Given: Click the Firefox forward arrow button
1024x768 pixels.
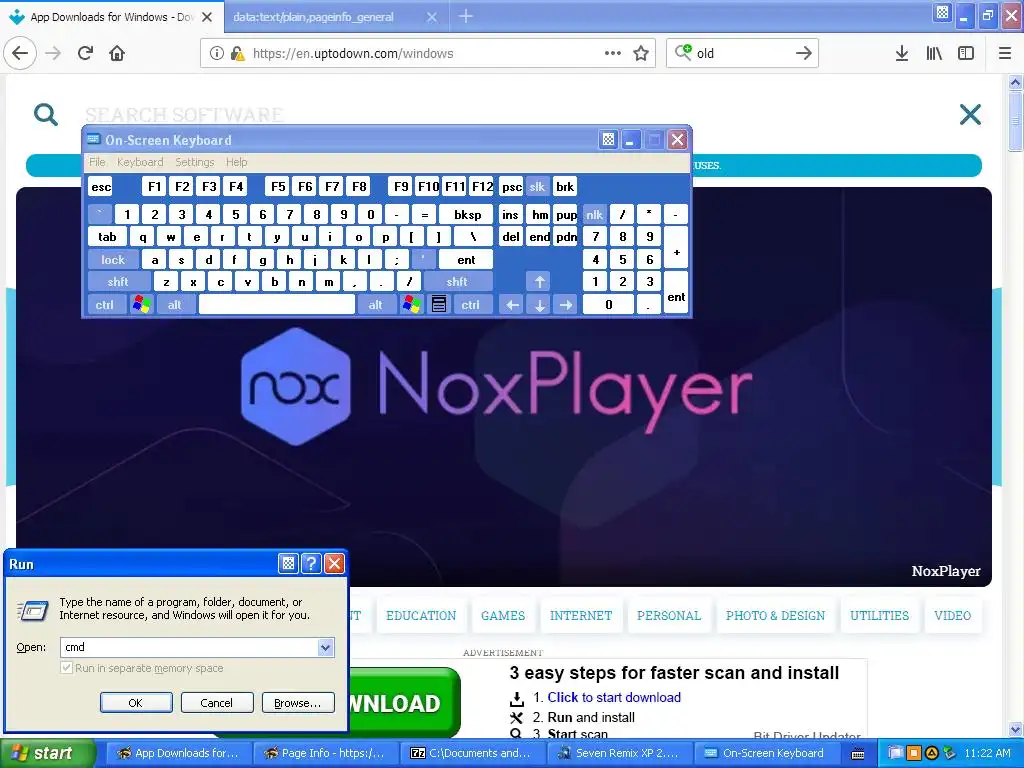Looking at the screenshot, I should click(x=54, y=53).
